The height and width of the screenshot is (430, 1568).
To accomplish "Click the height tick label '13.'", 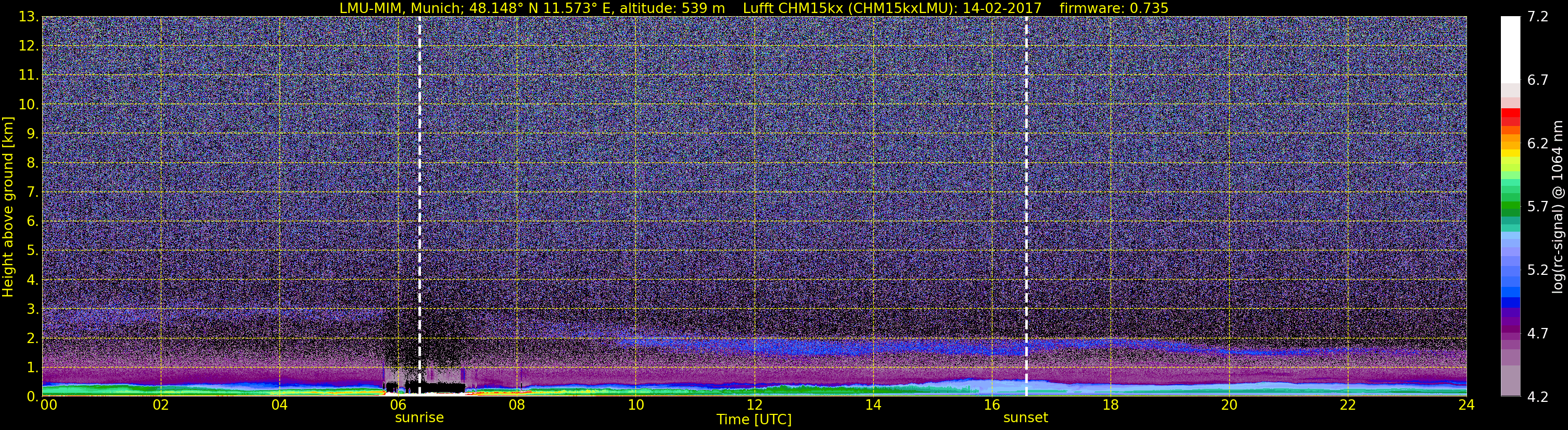I will point(29,17).
